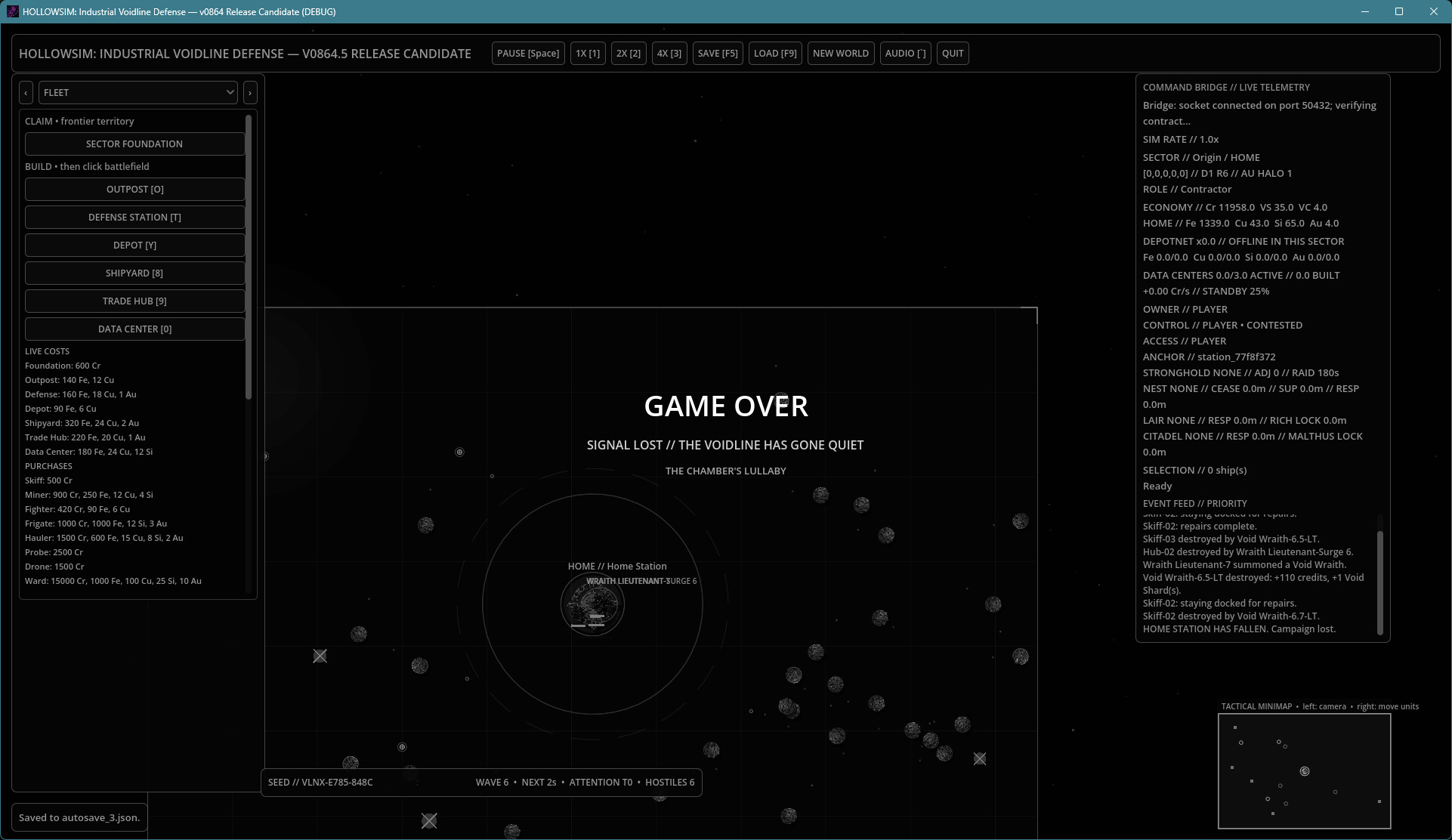Toggle the AUDIO button
The width and height of the screenshot is (1452, 840).
[905, 54]
